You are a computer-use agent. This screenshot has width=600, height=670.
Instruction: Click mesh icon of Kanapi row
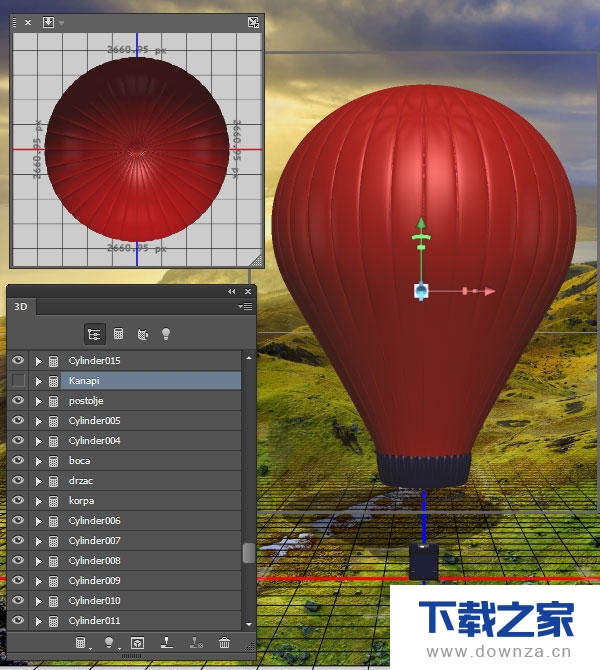[53, 381]
